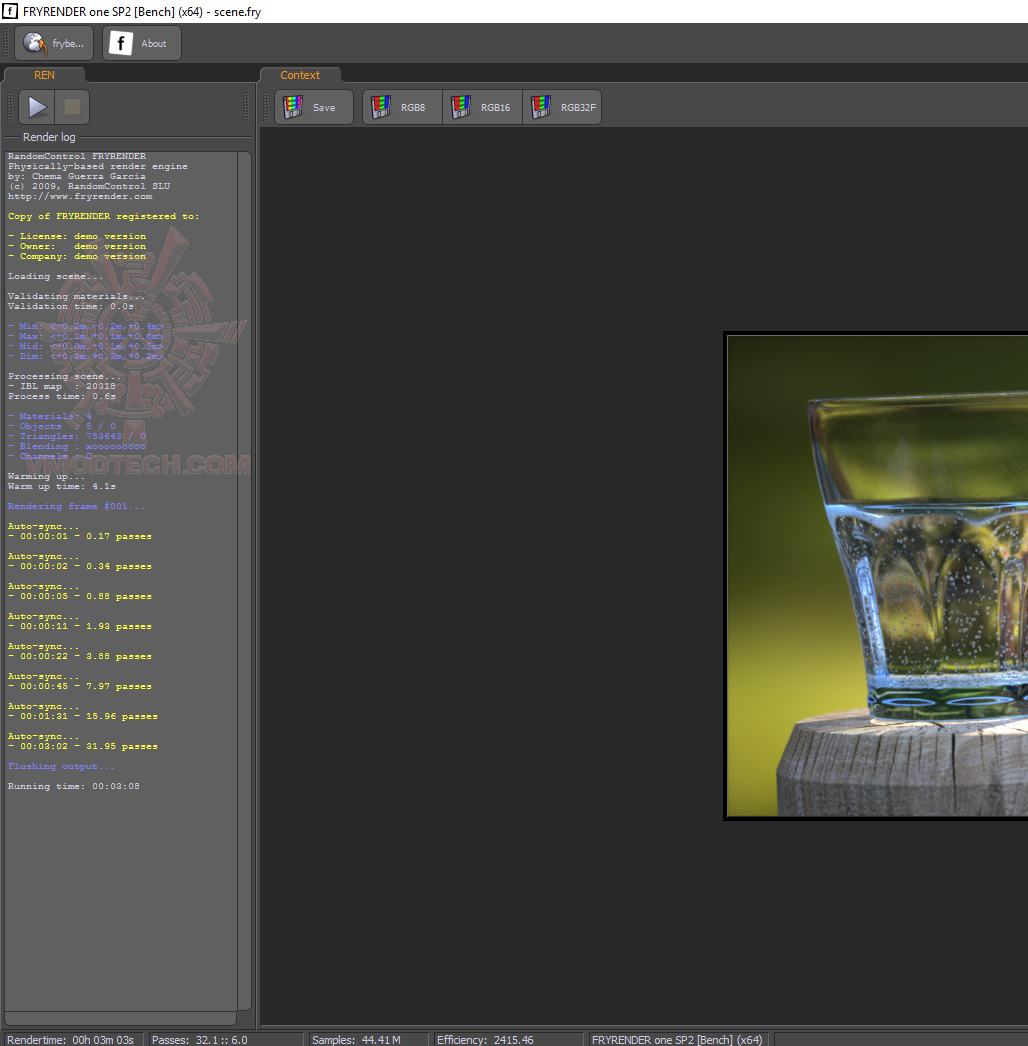Save the rendered image

314,107
